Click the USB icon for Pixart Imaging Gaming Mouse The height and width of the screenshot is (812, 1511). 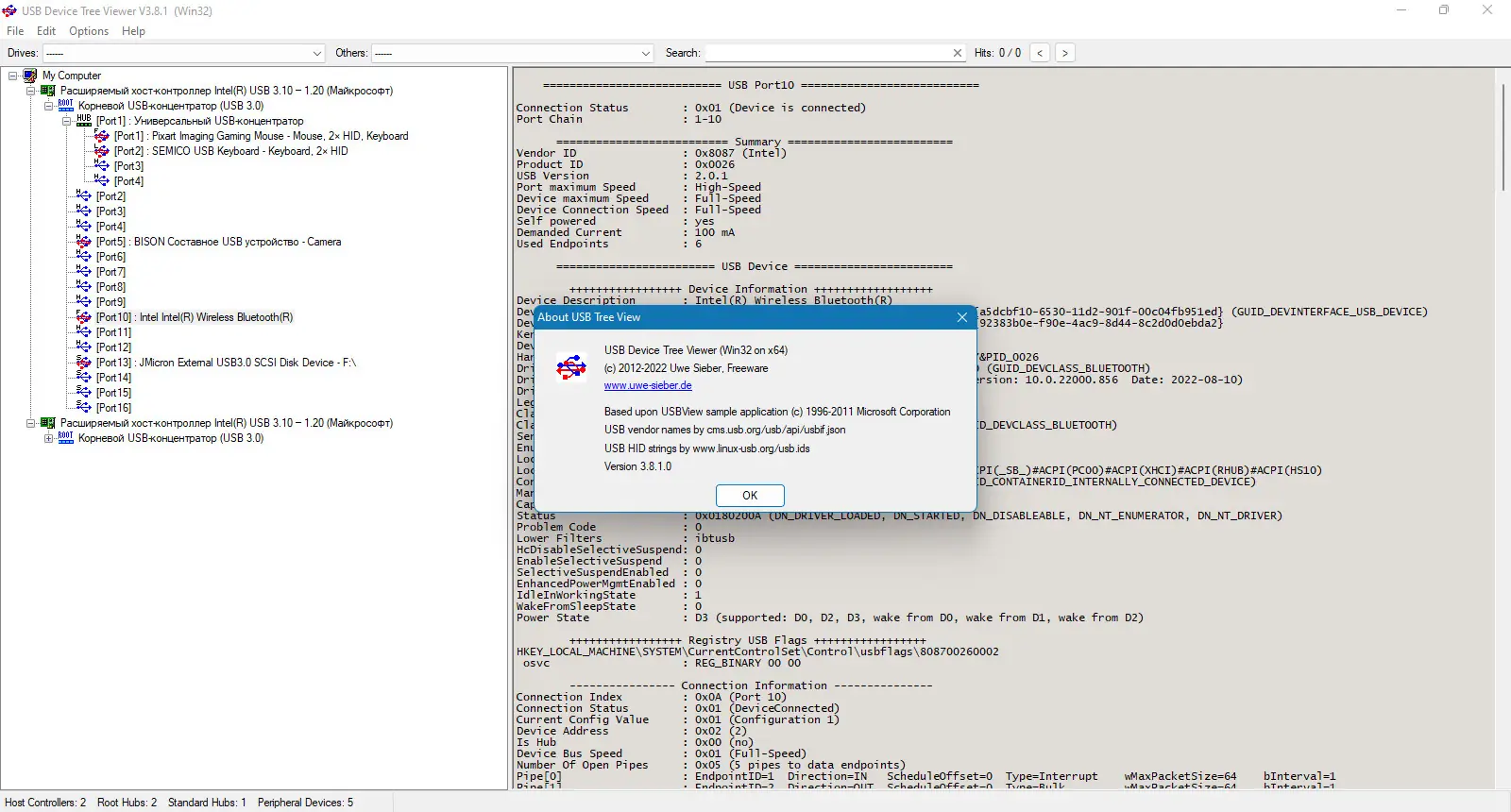pos(102,136)
